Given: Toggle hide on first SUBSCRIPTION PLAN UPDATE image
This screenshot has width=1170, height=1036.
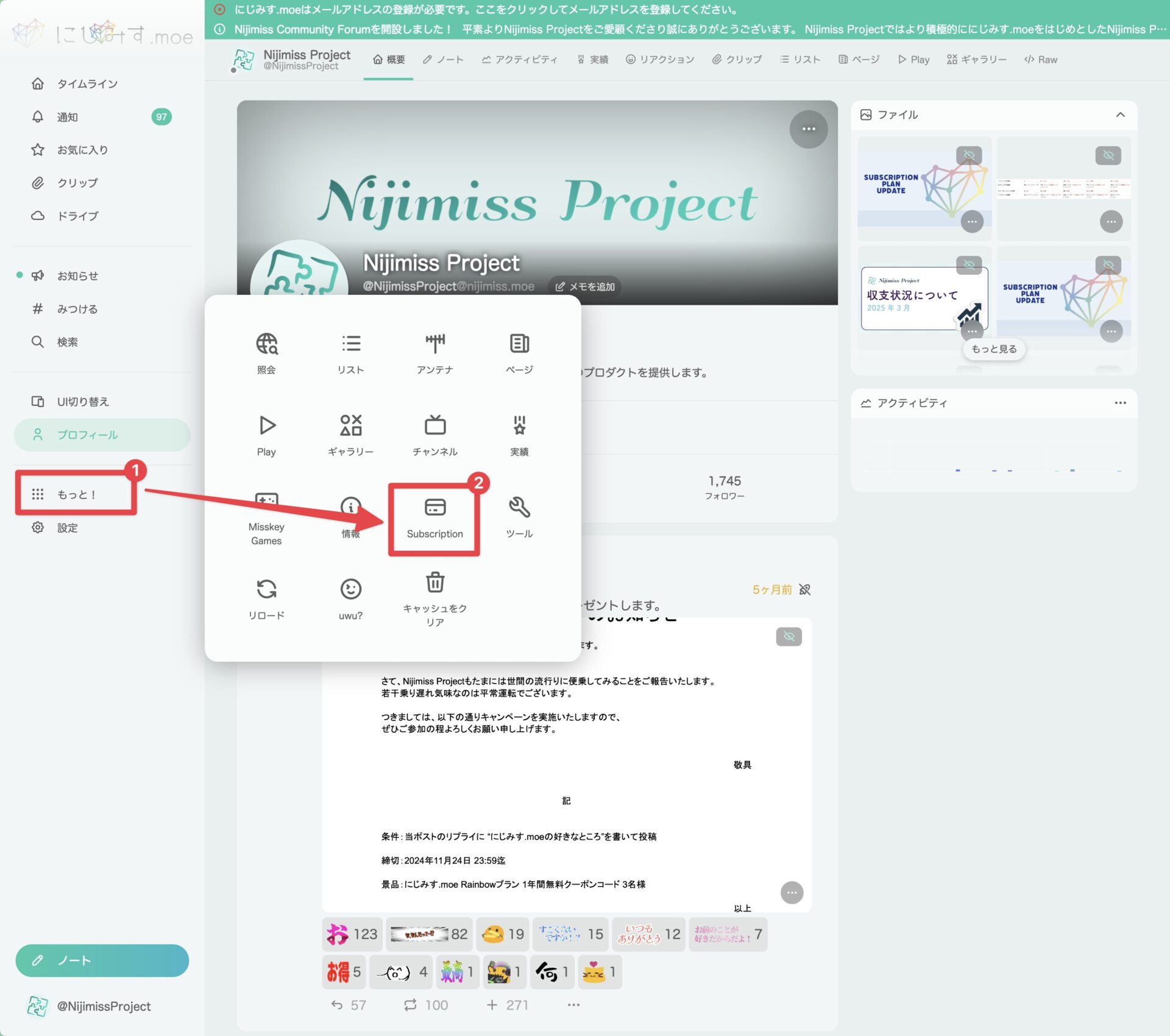Looking at the screenshot, I should click(x=969, y=155).
